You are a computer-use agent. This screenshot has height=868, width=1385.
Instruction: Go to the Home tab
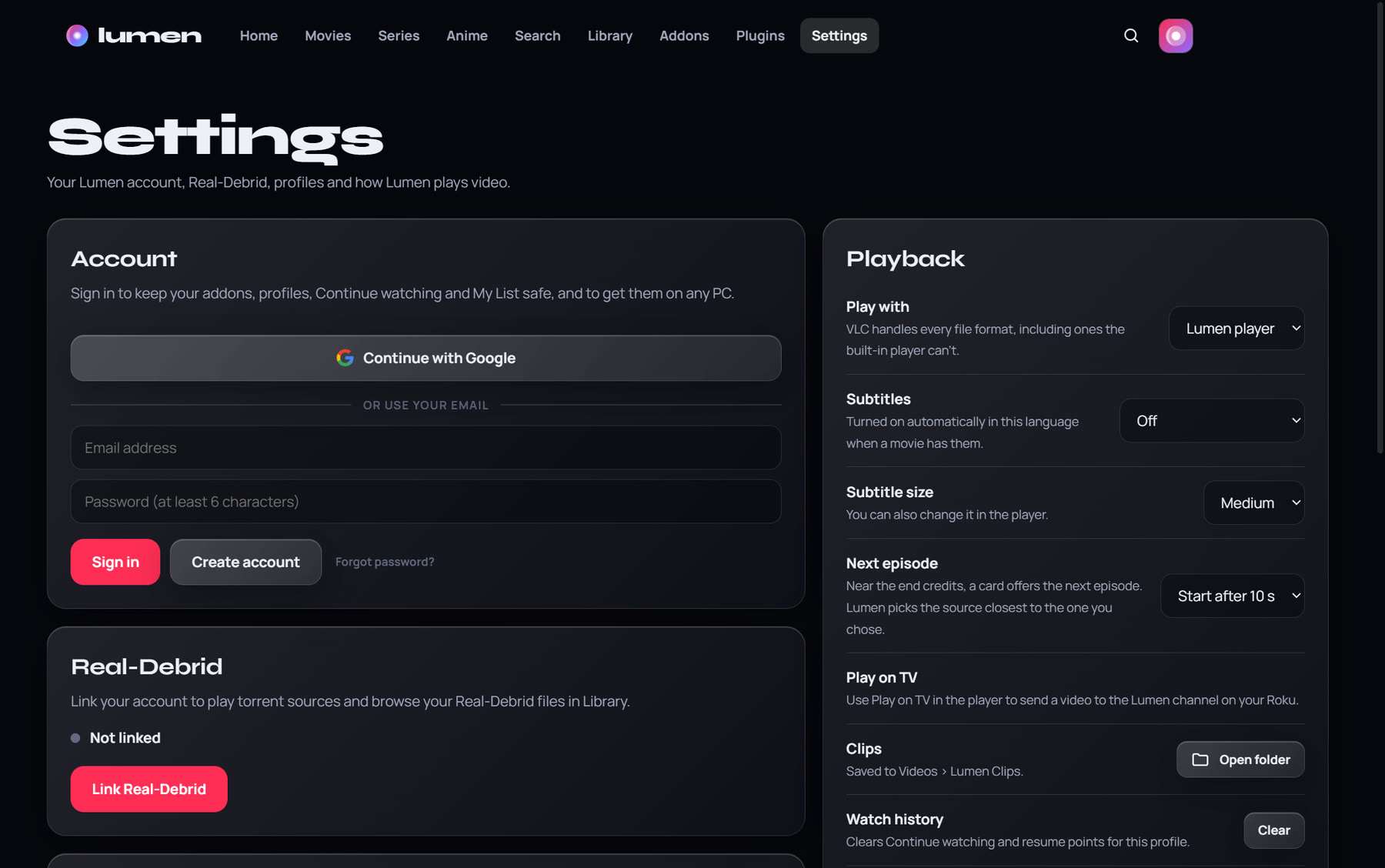pos(259,35)
